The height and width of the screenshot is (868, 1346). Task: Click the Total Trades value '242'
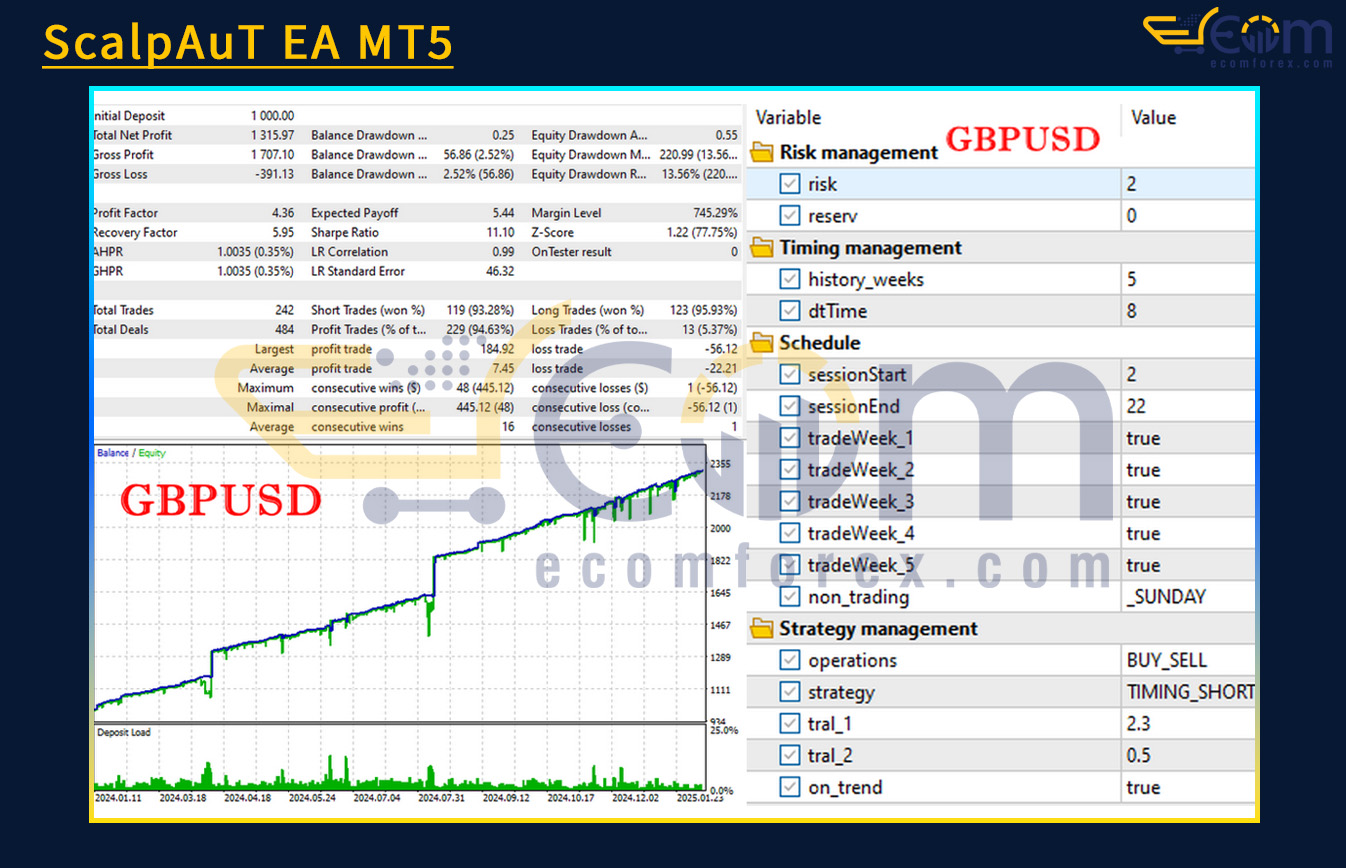pyautogui.click(x=285, y=311)
